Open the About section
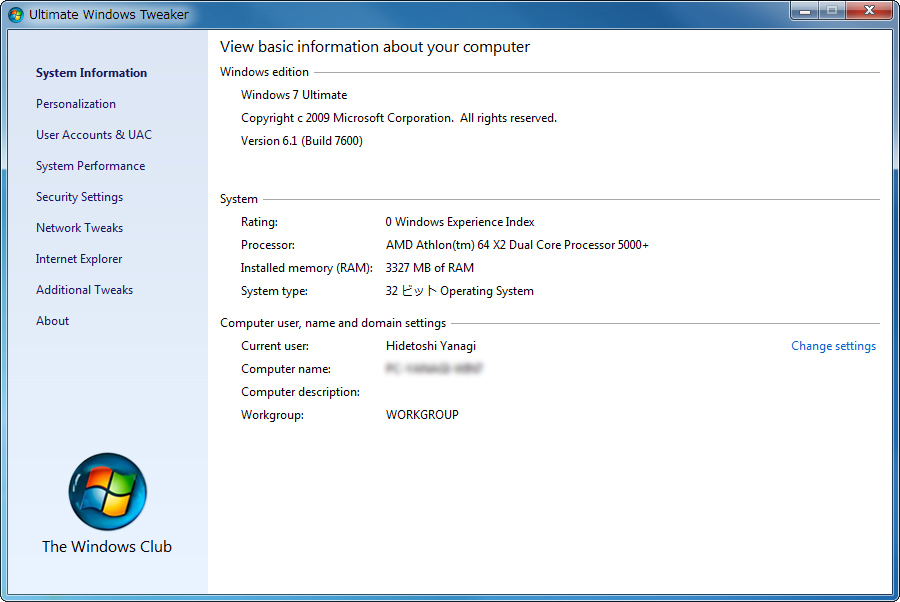The height and width of the screenshot is (602, 900). click(52, 321)
